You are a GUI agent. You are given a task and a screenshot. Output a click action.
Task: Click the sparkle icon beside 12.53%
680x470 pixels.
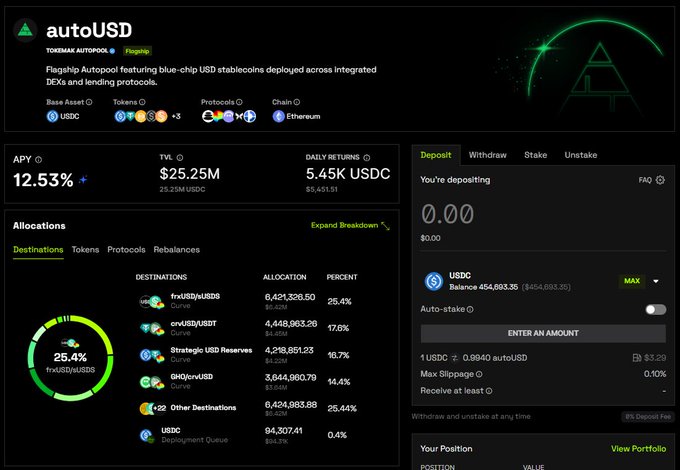83,180
